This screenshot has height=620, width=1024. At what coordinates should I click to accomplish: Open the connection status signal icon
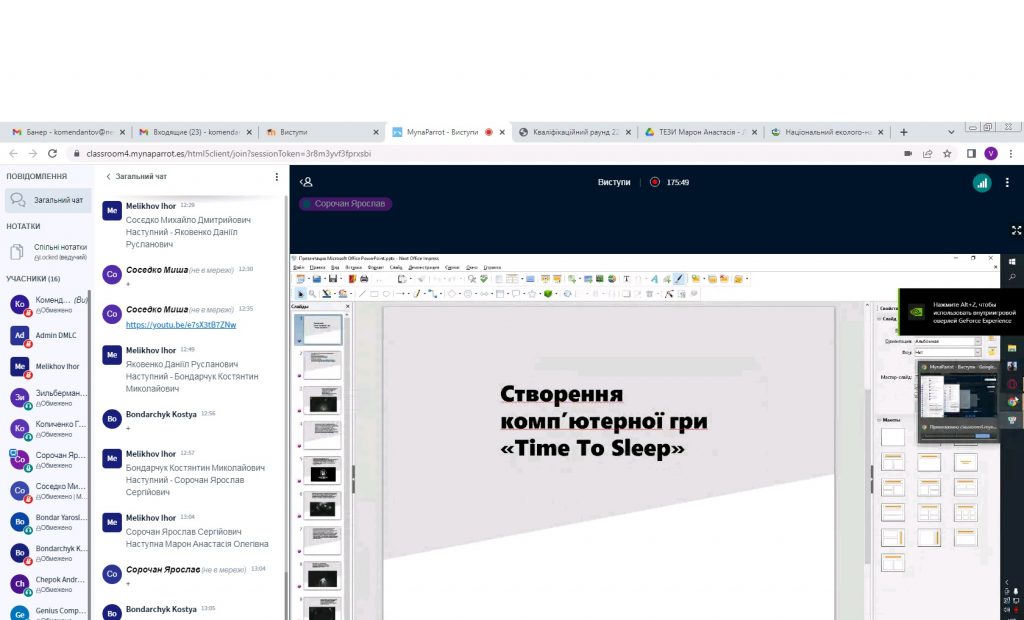(982, 183)
